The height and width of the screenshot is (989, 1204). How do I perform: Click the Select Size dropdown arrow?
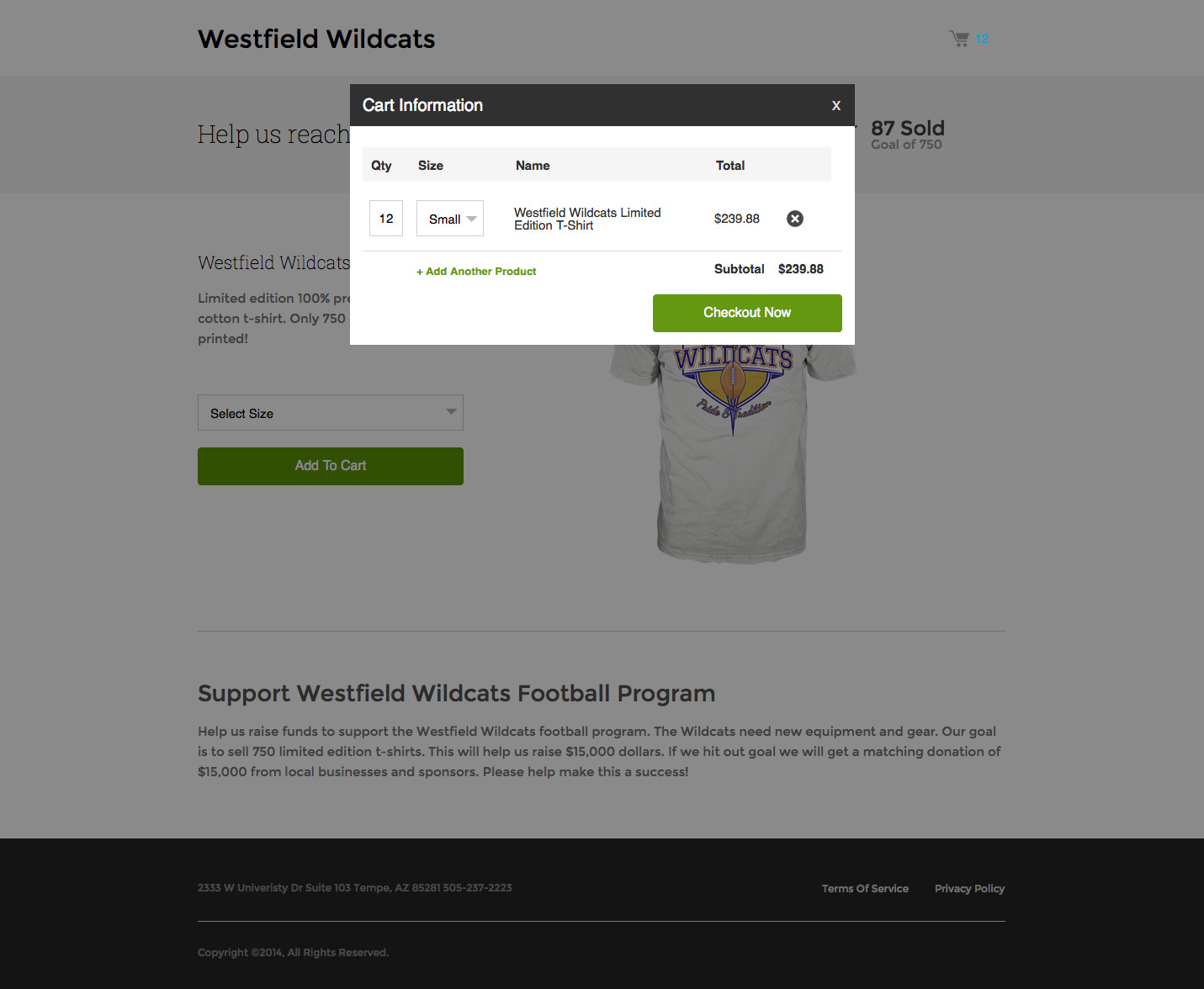[x=452, y=412]
